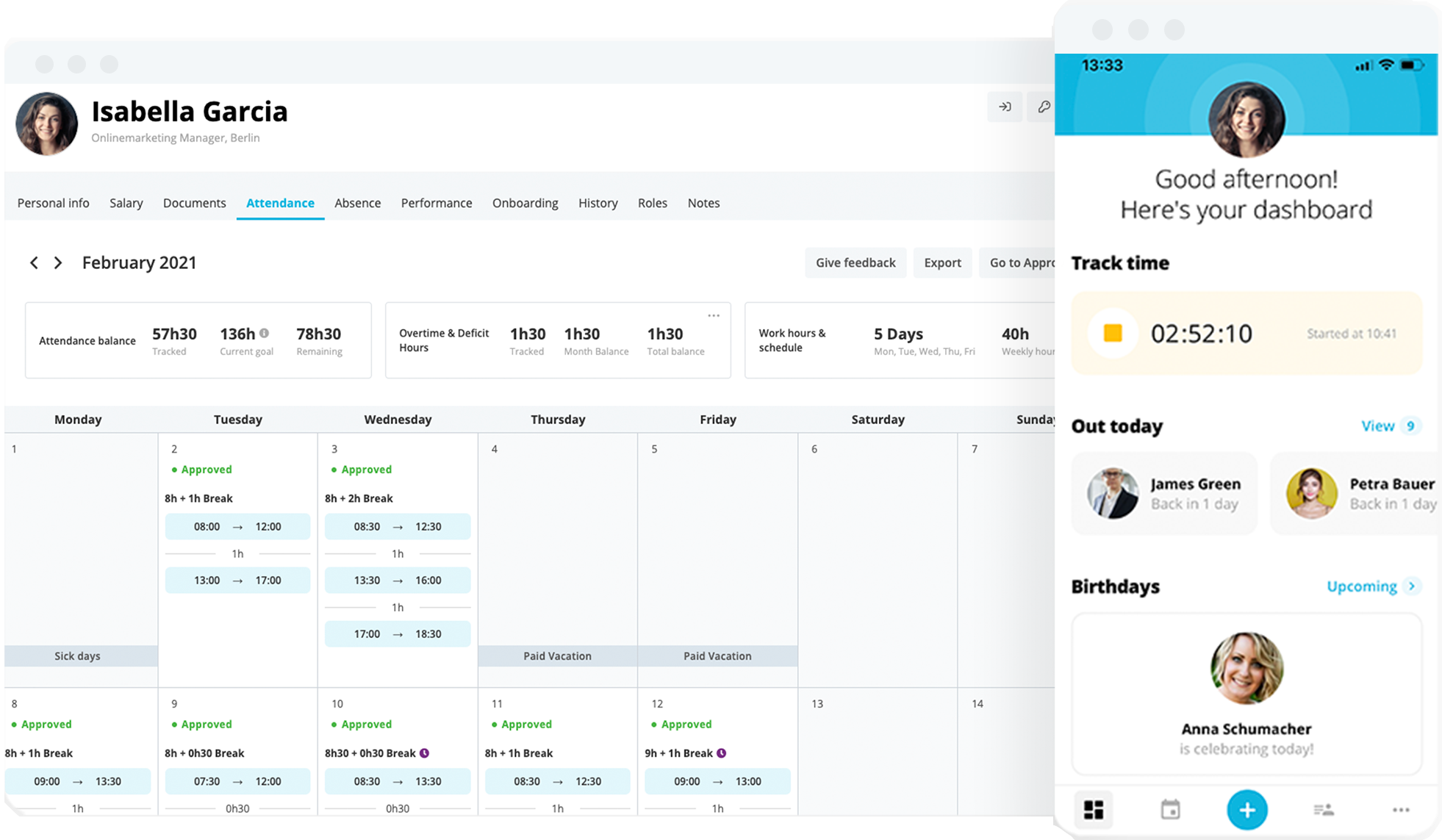Select the Absence menu tab
Screen dimensions: 1442x840
pyautogui.click(x=358, y=203)
